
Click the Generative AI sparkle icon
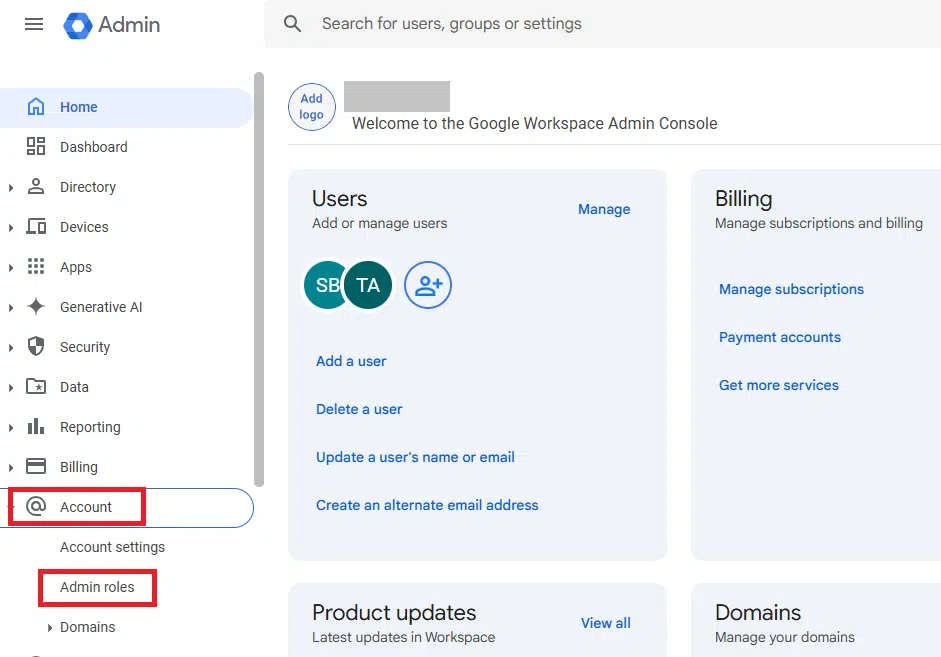point(36,307)
